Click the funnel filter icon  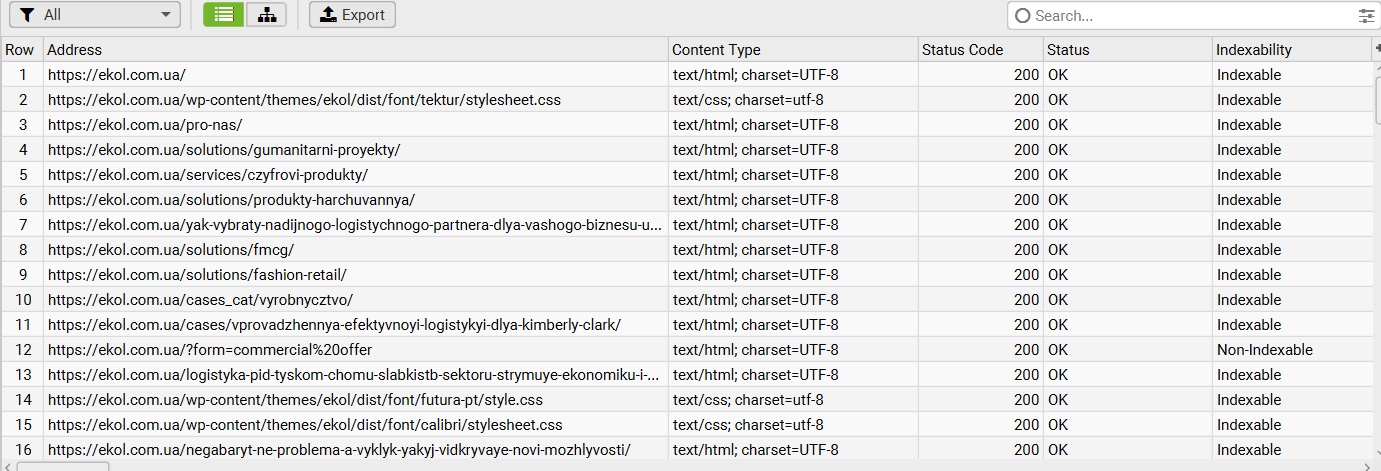[27, 15]
